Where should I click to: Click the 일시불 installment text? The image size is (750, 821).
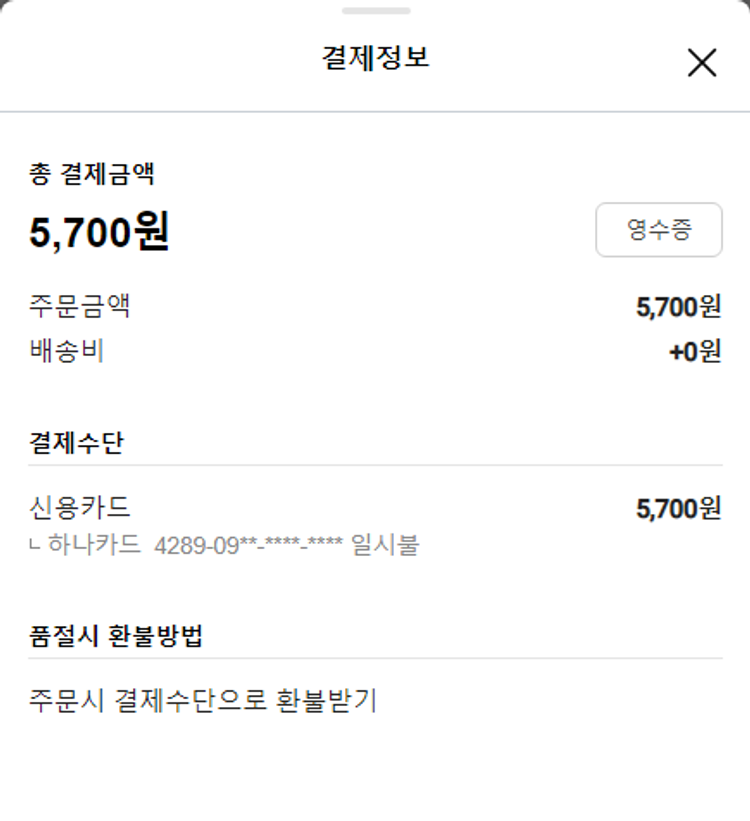click(385, 546)
